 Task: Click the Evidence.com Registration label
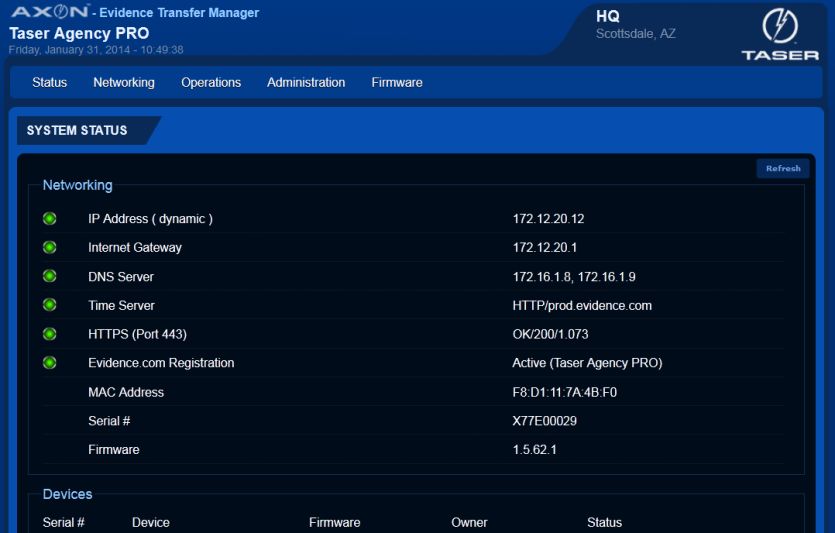coord(161,363)
